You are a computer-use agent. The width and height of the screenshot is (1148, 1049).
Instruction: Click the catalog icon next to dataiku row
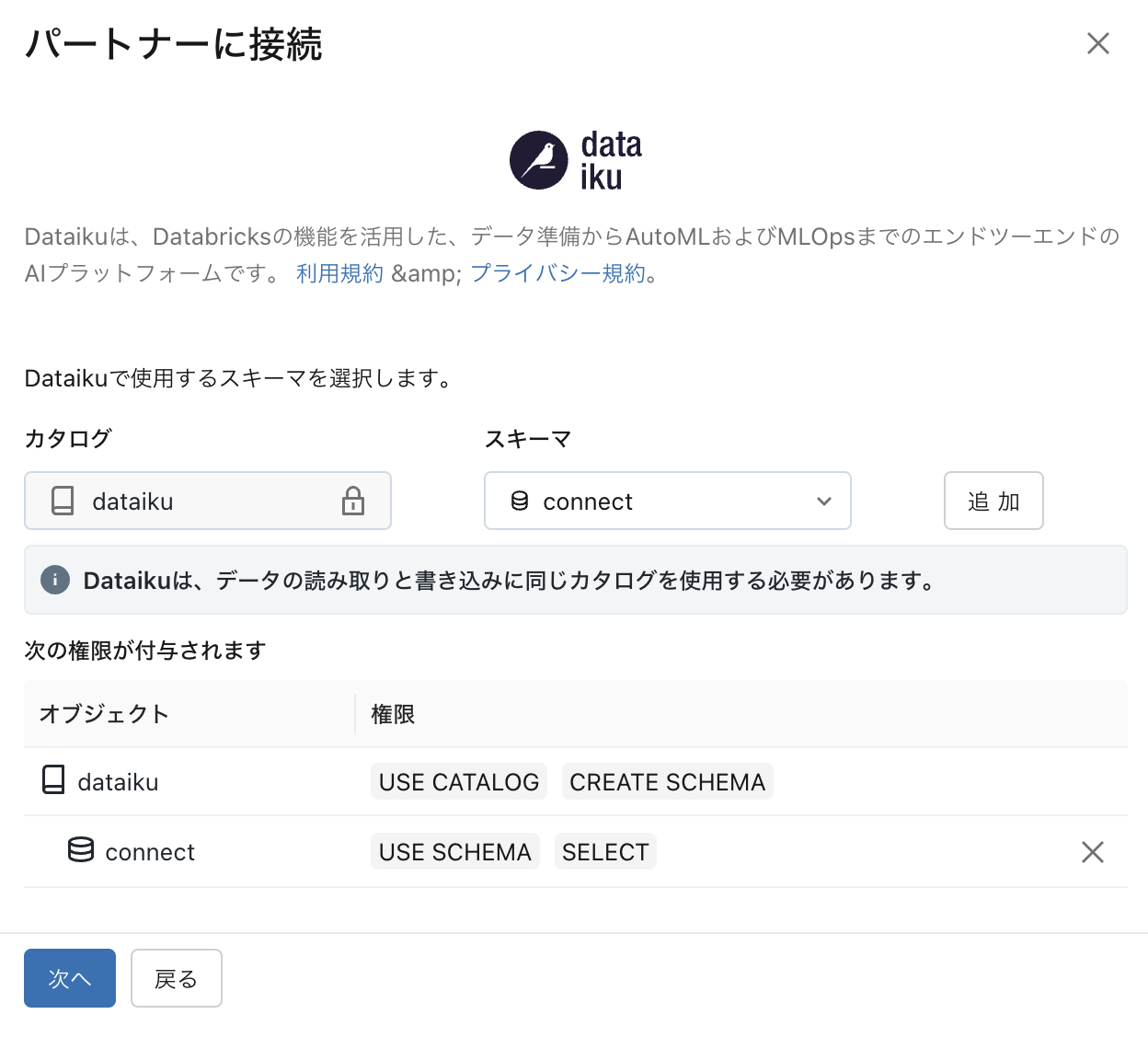[x=52, y=781]
